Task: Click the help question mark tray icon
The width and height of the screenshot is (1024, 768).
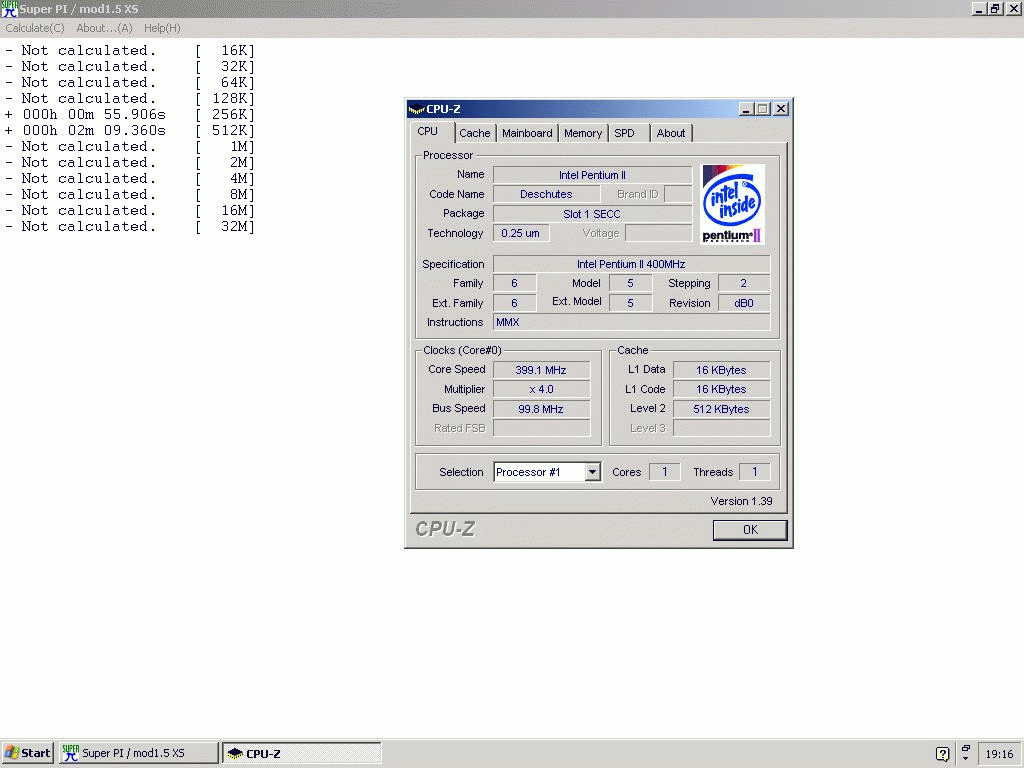Action: (942, 754)
